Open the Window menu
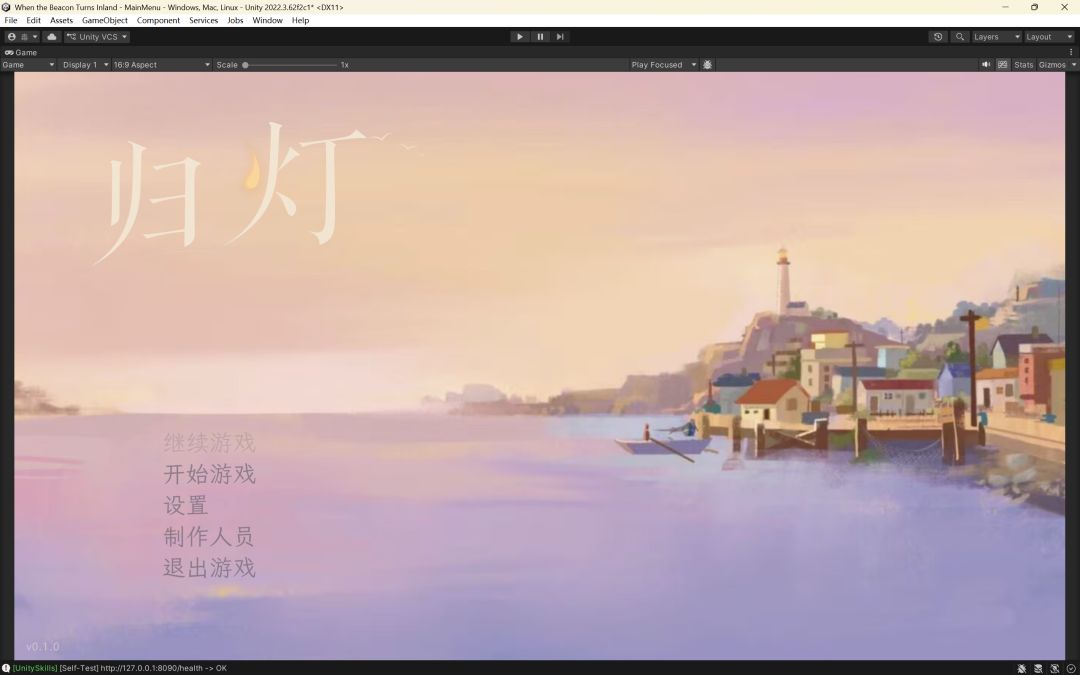Image resolution: width=1080 pixels, height=675 pixels. click(x=267, y=21)
